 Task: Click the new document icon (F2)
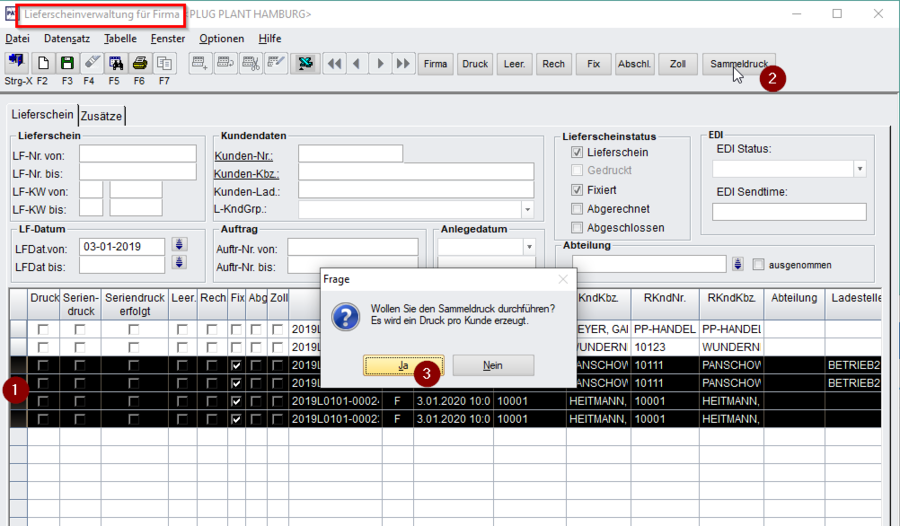42,63
